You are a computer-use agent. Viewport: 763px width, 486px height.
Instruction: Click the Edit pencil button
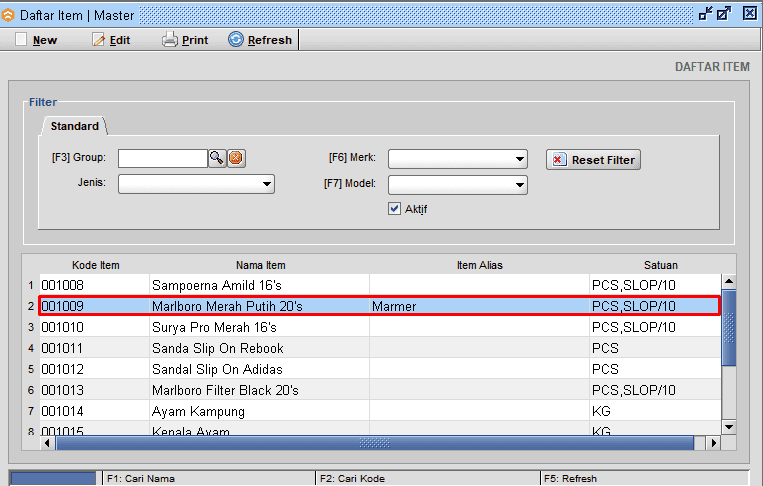[x=111, y=40]
